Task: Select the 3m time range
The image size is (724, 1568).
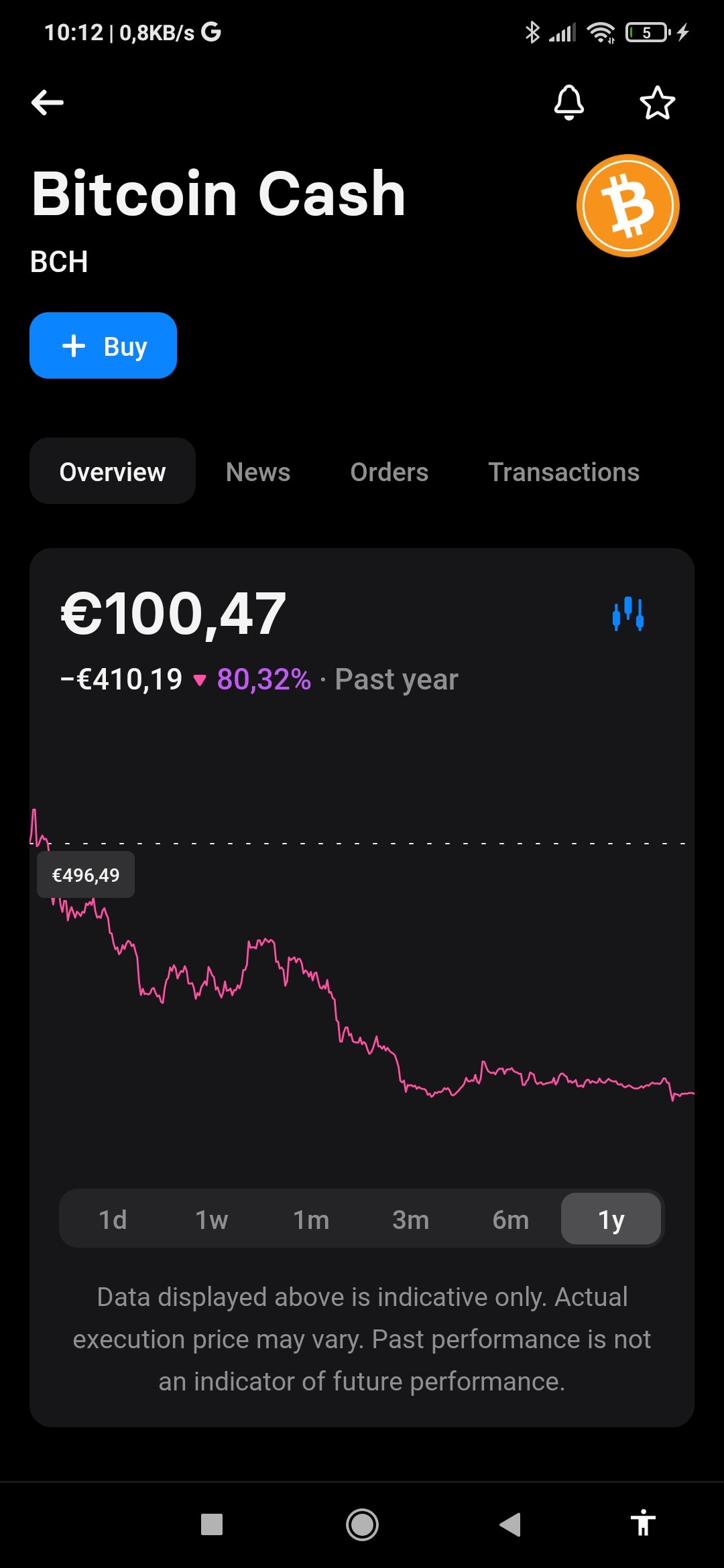Action: [x=411, y=1220]
